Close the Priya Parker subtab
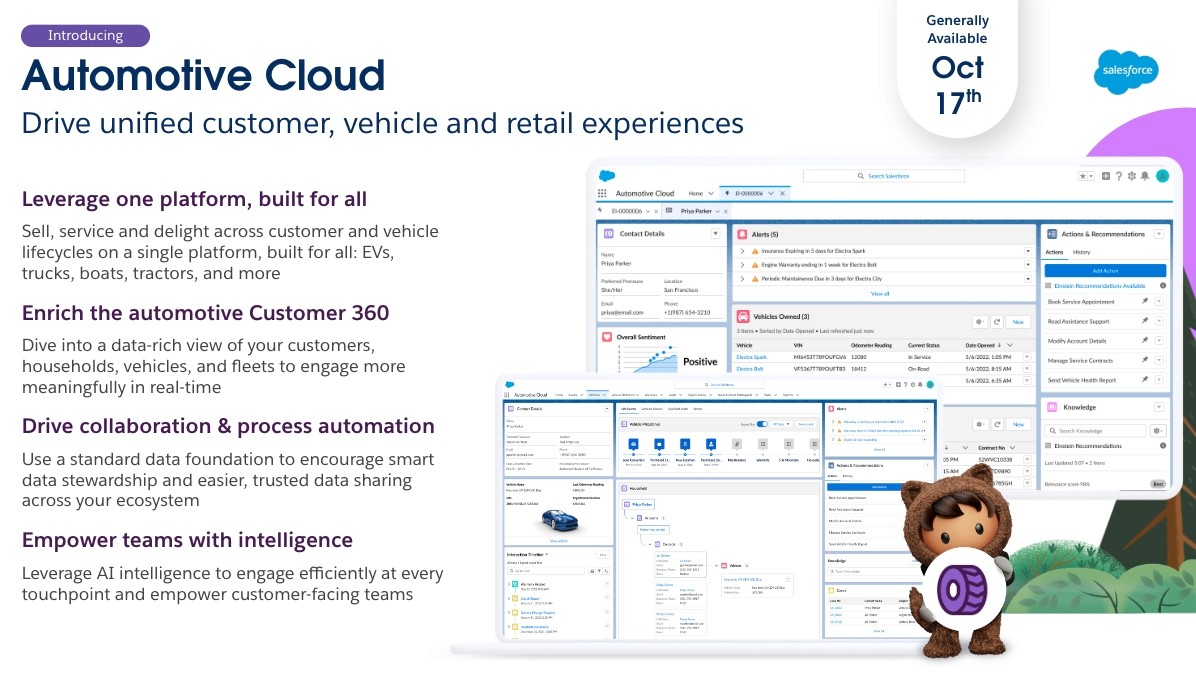 point(725,211)
